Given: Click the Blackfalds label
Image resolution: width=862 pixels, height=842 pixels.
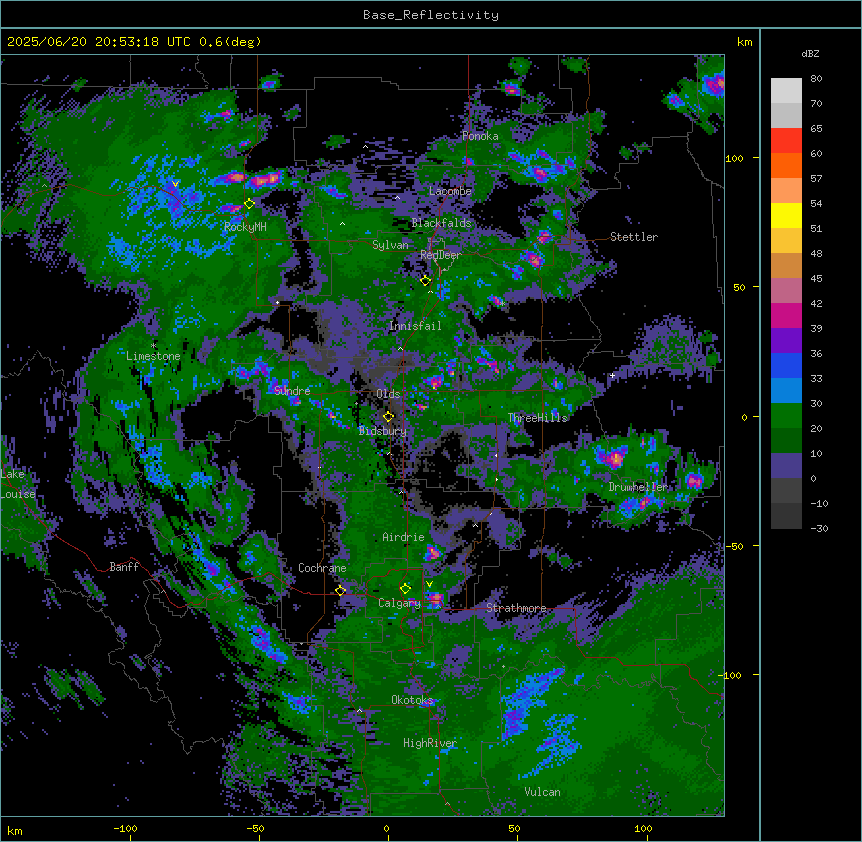Looking at the screenshot, I should 441,223.
